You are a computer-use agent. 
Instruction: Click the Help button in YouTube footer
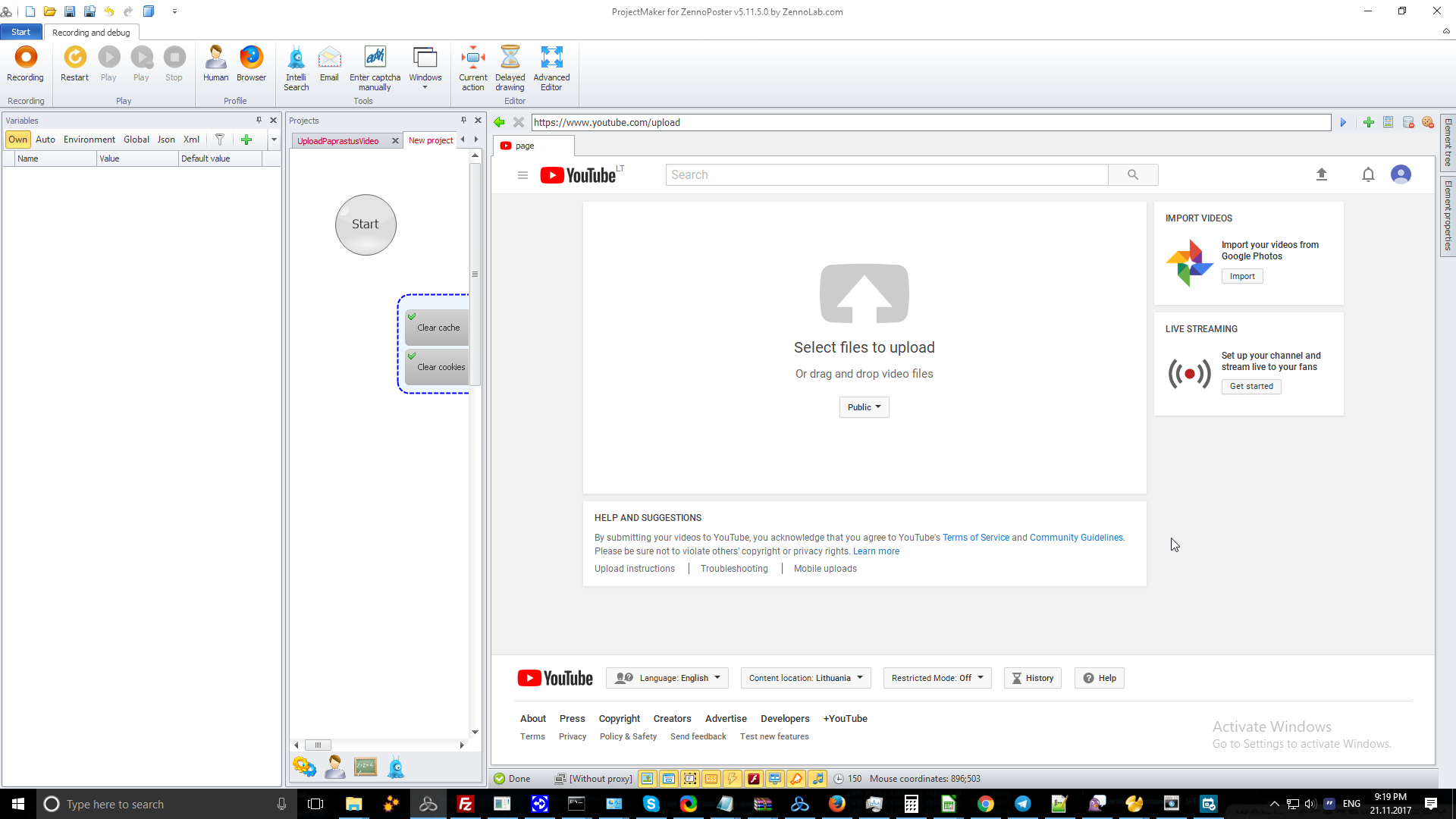(x=1099, y=678)
